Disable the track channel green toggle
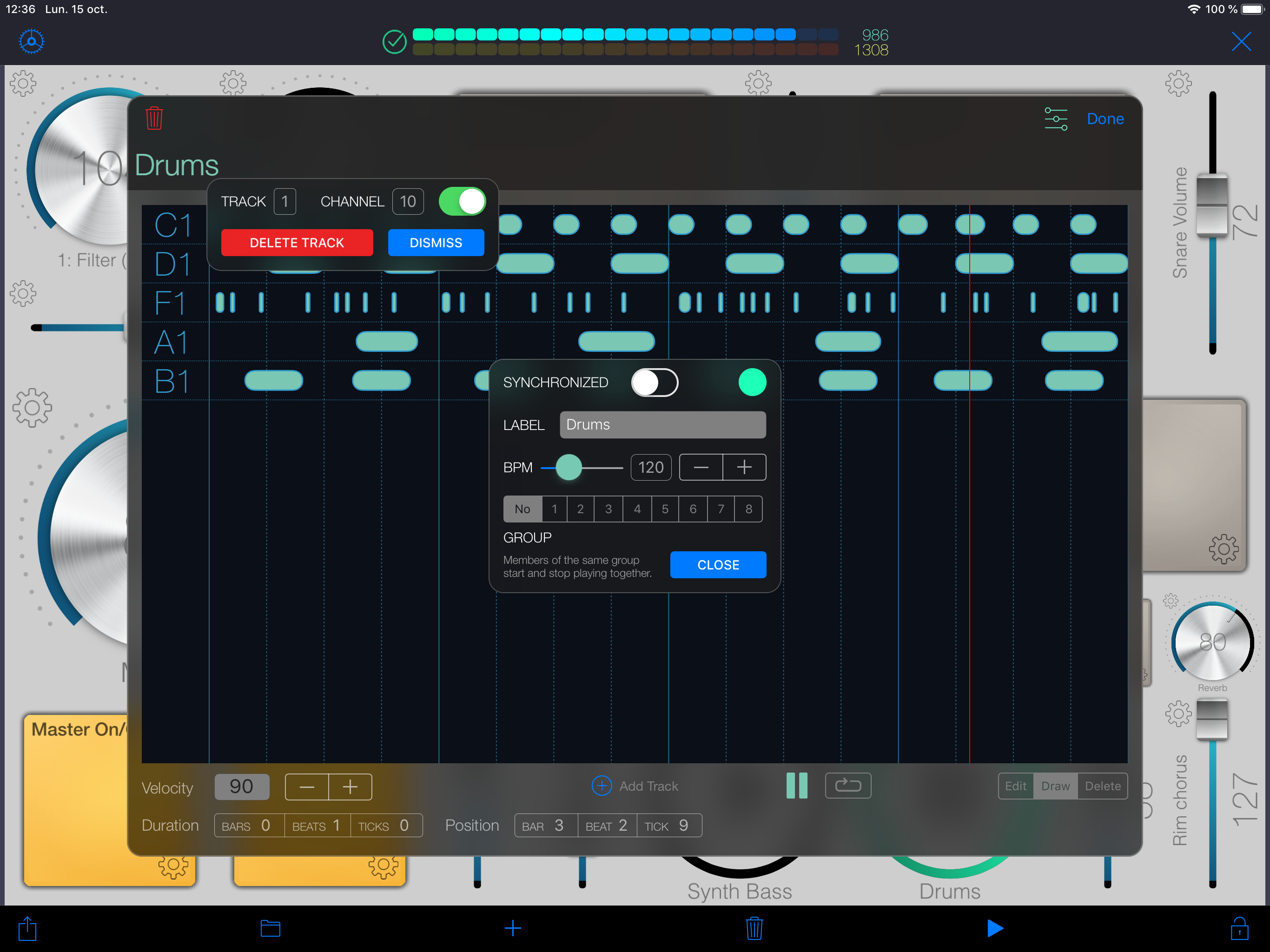 pos(462,202)
